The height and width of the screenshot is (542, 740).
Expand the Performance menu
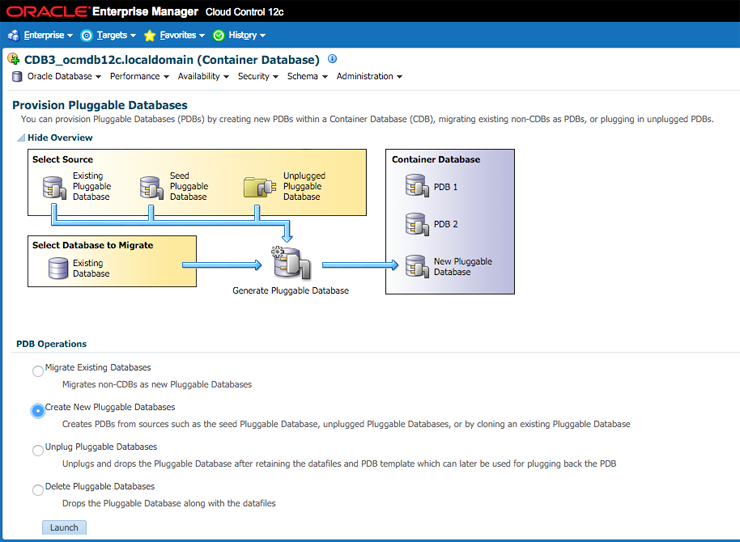pyautogui.click(x=139, y=76)
